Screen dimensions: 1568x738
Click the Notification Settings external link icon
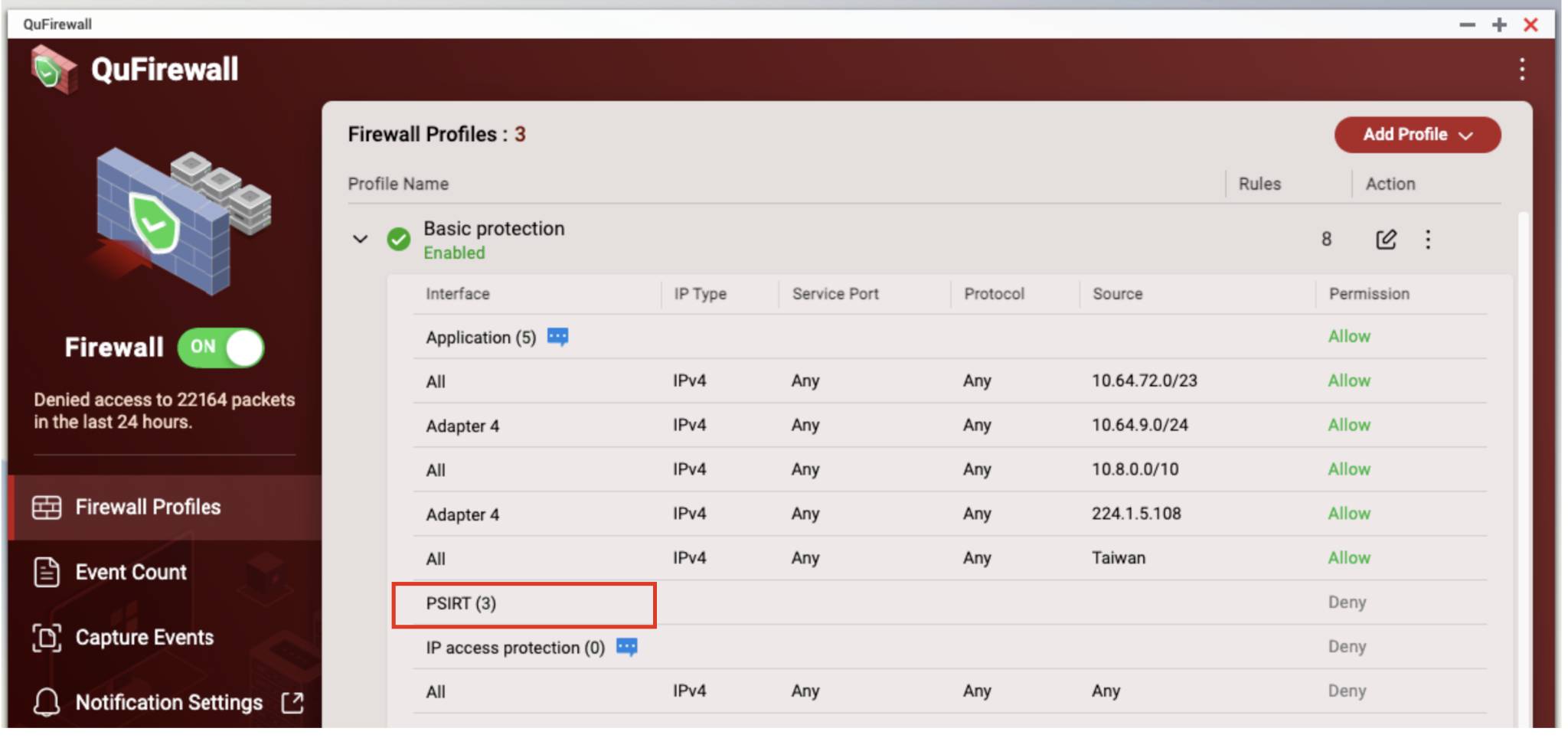coord(292,702)
